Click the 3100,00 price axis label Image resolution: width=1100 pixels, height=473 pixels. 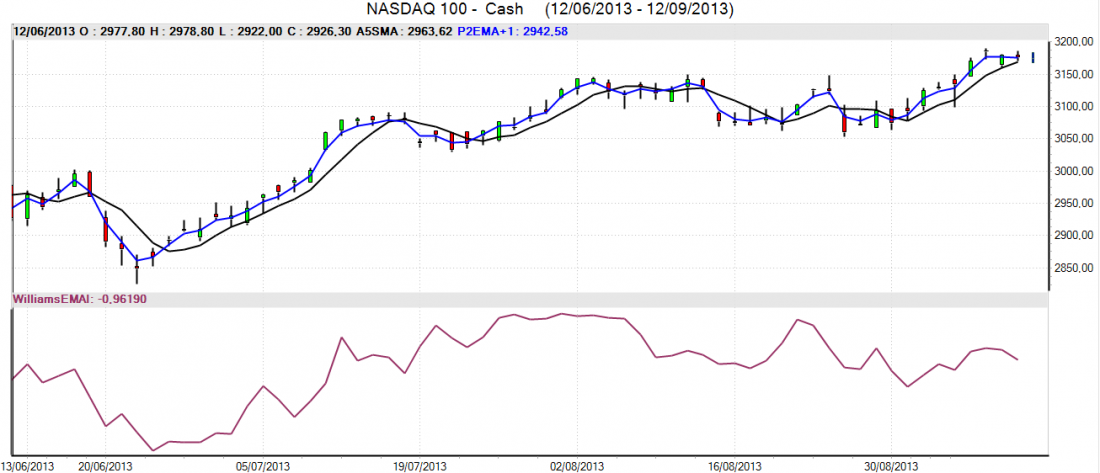pyautogui.click(x=1075, y=106)
